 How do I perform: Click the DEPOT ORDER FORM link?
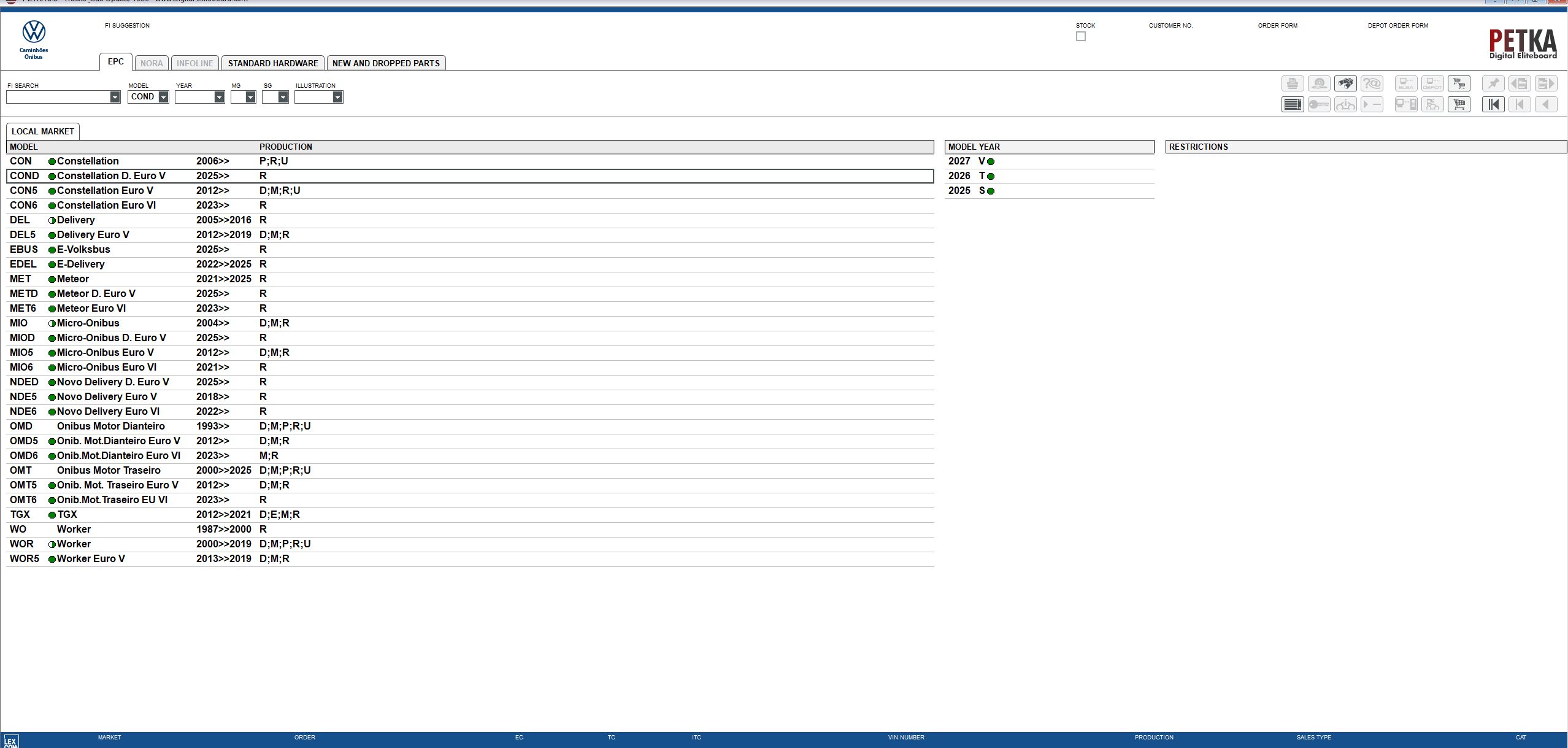coord(1399,25)
